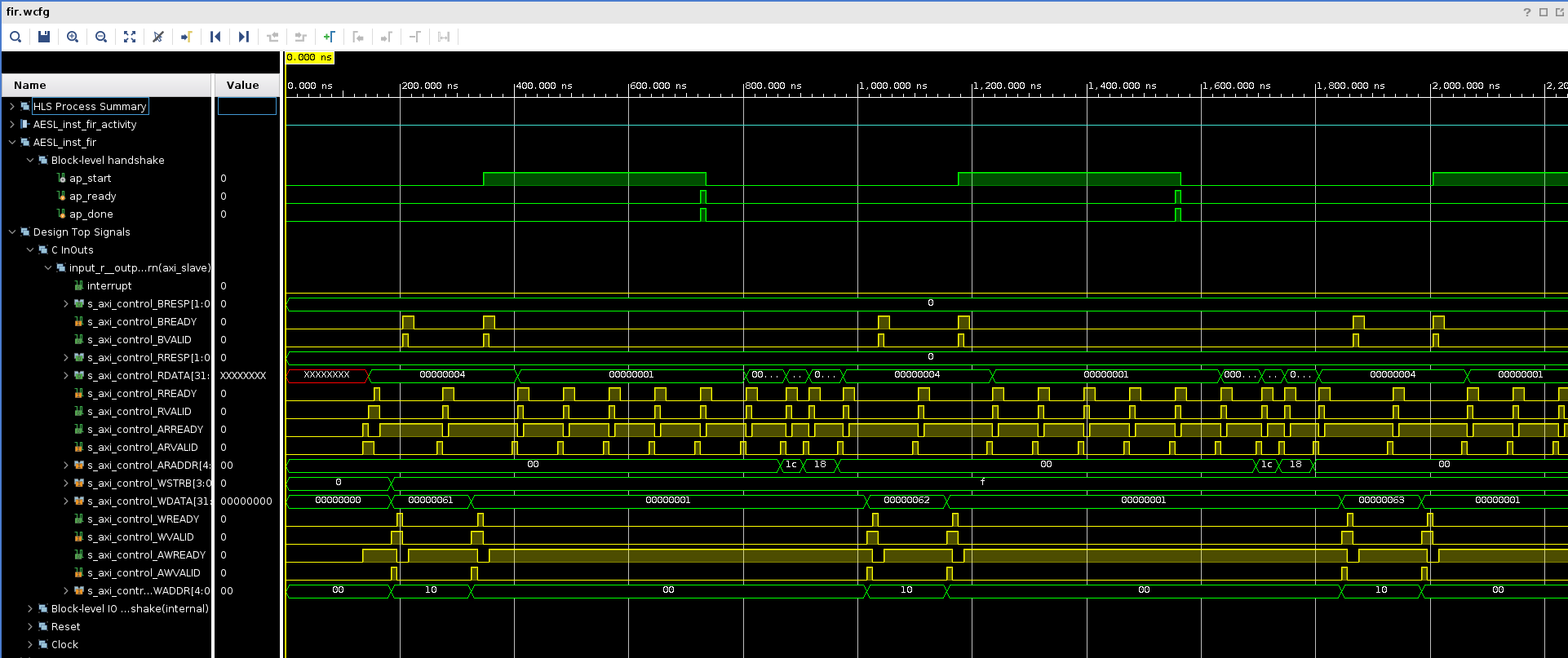Click the Name column header
The image size is (1568, 658).
[x=106, y=85]
